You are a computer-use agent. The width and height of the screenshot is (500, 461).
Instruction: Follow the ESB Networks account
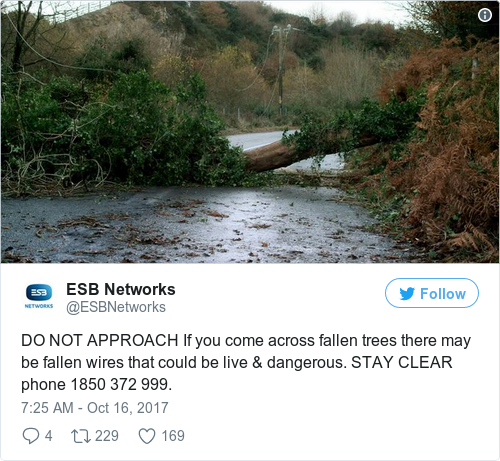pyautogui.click(x=432, y=293)
